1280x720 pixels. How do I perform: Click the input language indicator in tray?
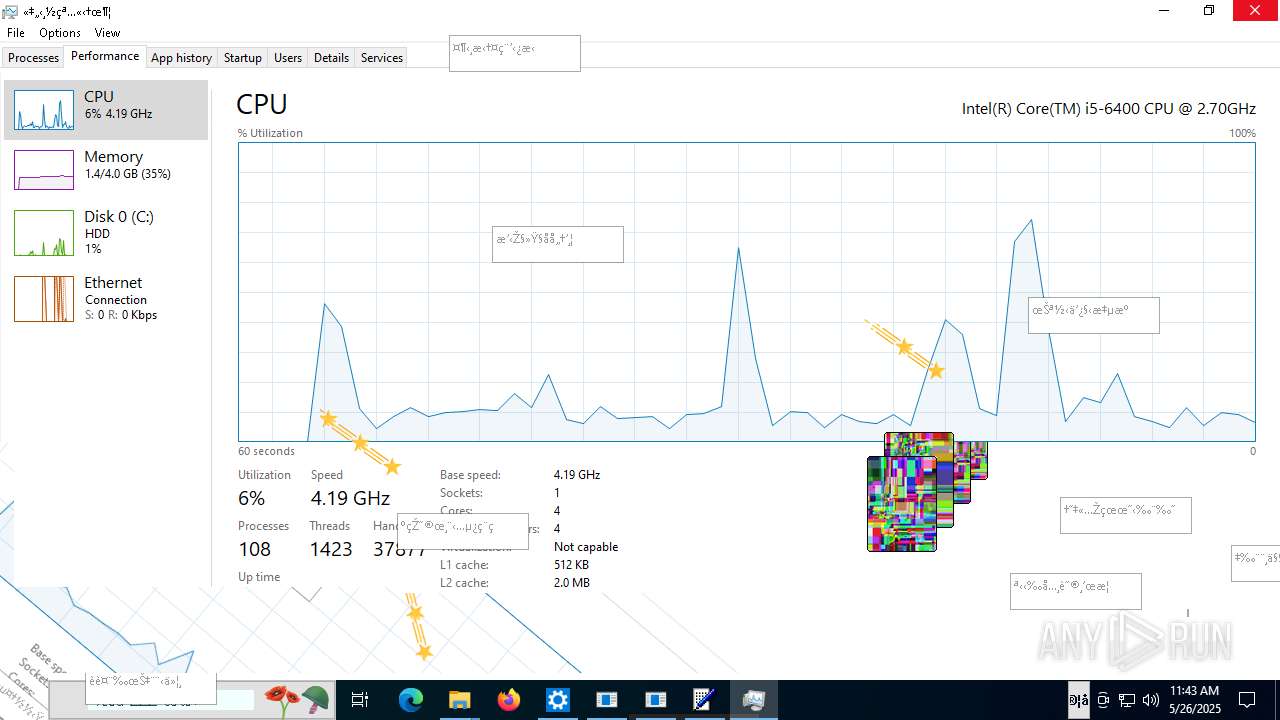(x=1079, y=700)
